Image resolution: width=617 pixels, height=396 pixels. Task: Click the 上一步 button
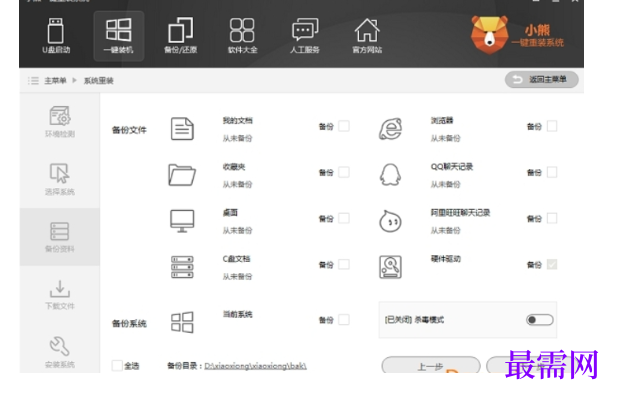click(x=431, y=365)
